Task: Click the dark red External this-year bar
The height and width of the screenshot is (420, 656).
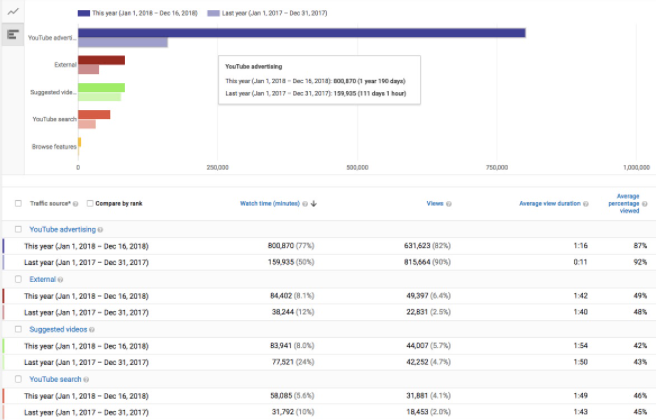Action: [101, 60]
